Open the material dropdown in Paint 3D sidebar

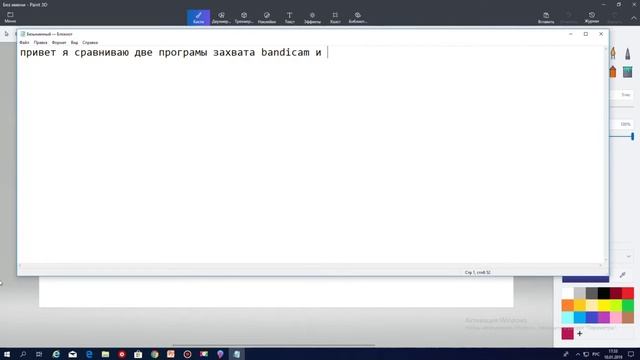click(x=623, y=256)
